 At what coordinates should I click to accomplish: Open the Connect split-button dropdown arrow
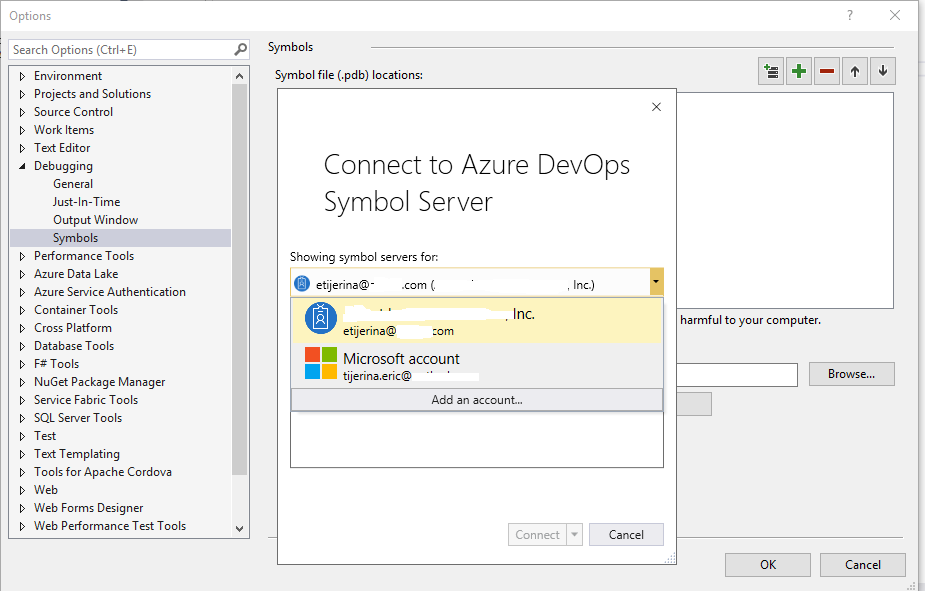574,534
